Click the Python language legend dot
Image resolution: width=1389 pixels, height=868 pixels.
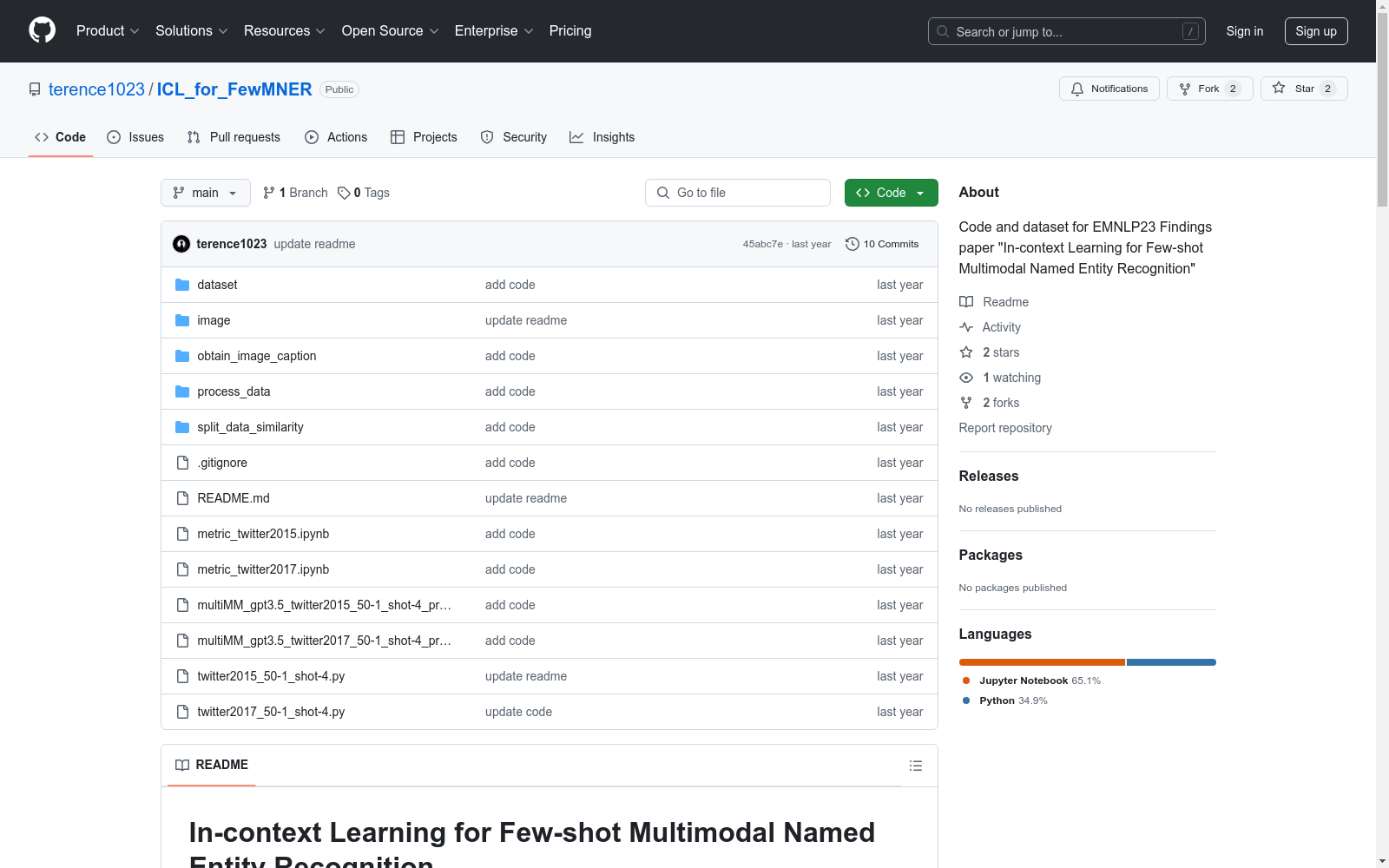click(x=966, y=700)
